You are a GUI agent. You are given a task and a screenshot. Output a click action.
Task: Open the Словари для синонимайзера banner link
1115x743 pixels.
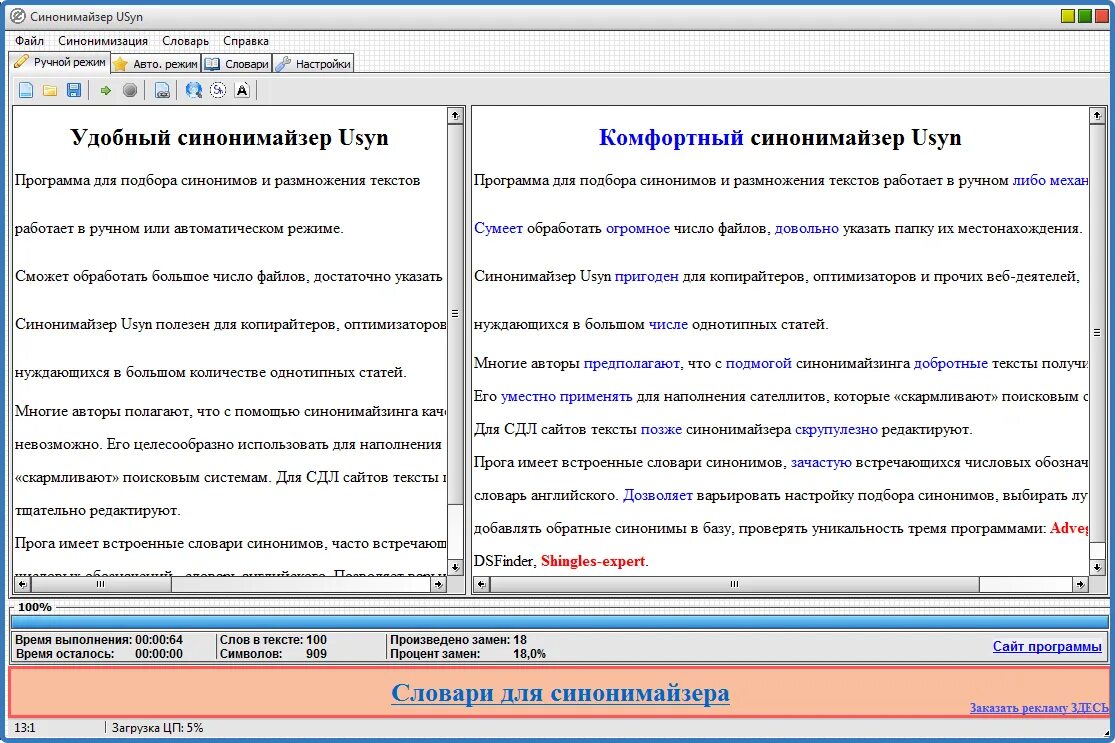[x=560, y=693]
